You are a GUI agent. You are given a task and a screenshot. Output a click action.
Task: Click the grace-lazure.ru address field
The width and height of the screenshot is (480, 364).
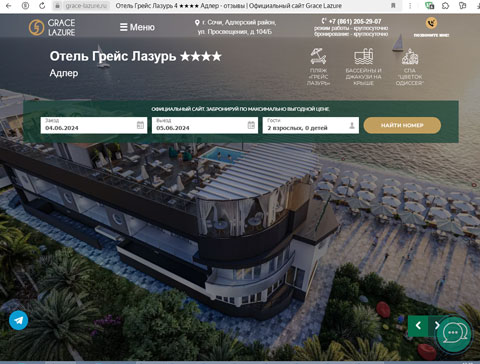point(86,6)
